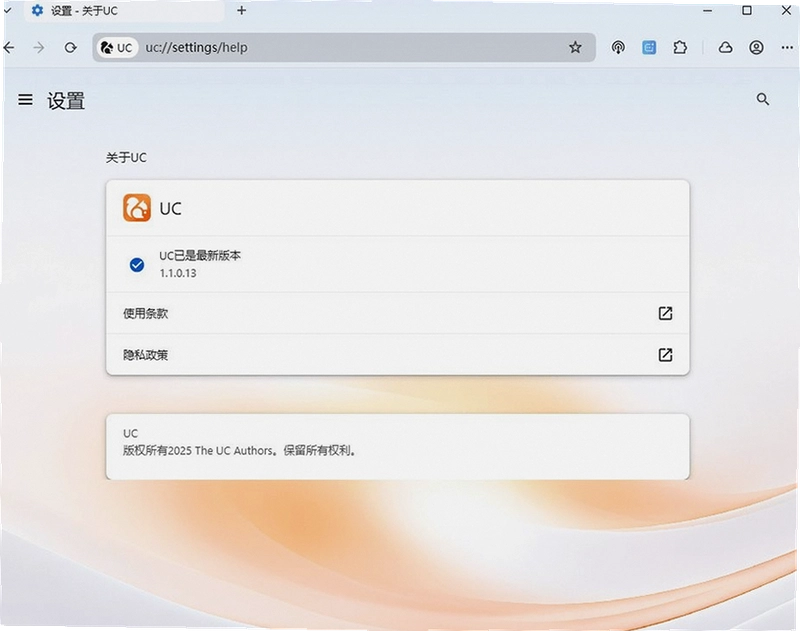Open the extensions puzzle icon
Viewport: 800px width, 631px height.
[680, 47]
